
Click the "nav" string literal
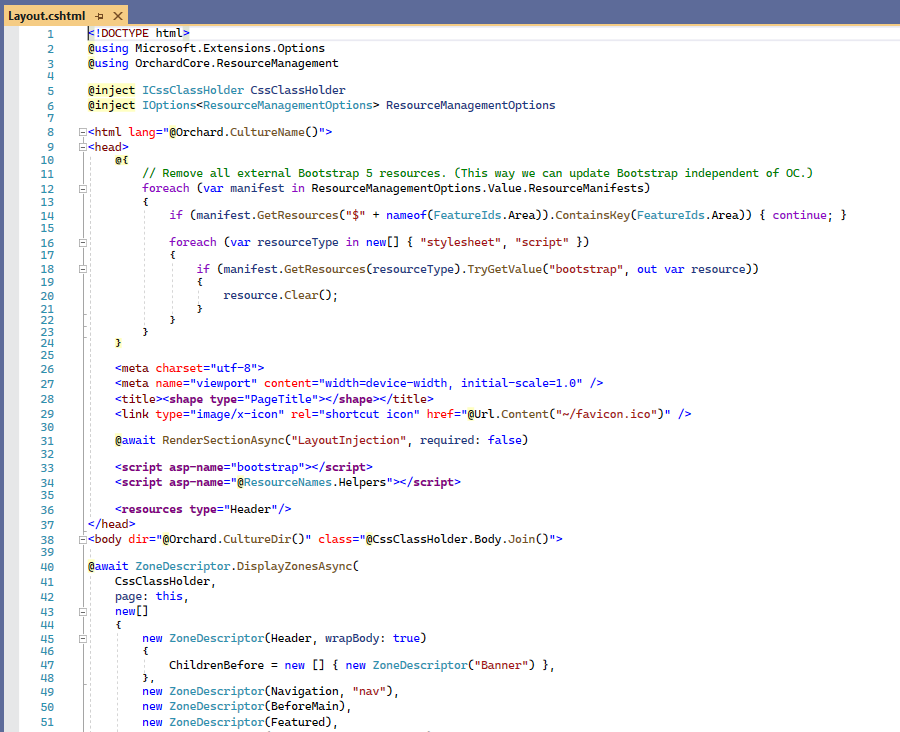pos(368,691)
